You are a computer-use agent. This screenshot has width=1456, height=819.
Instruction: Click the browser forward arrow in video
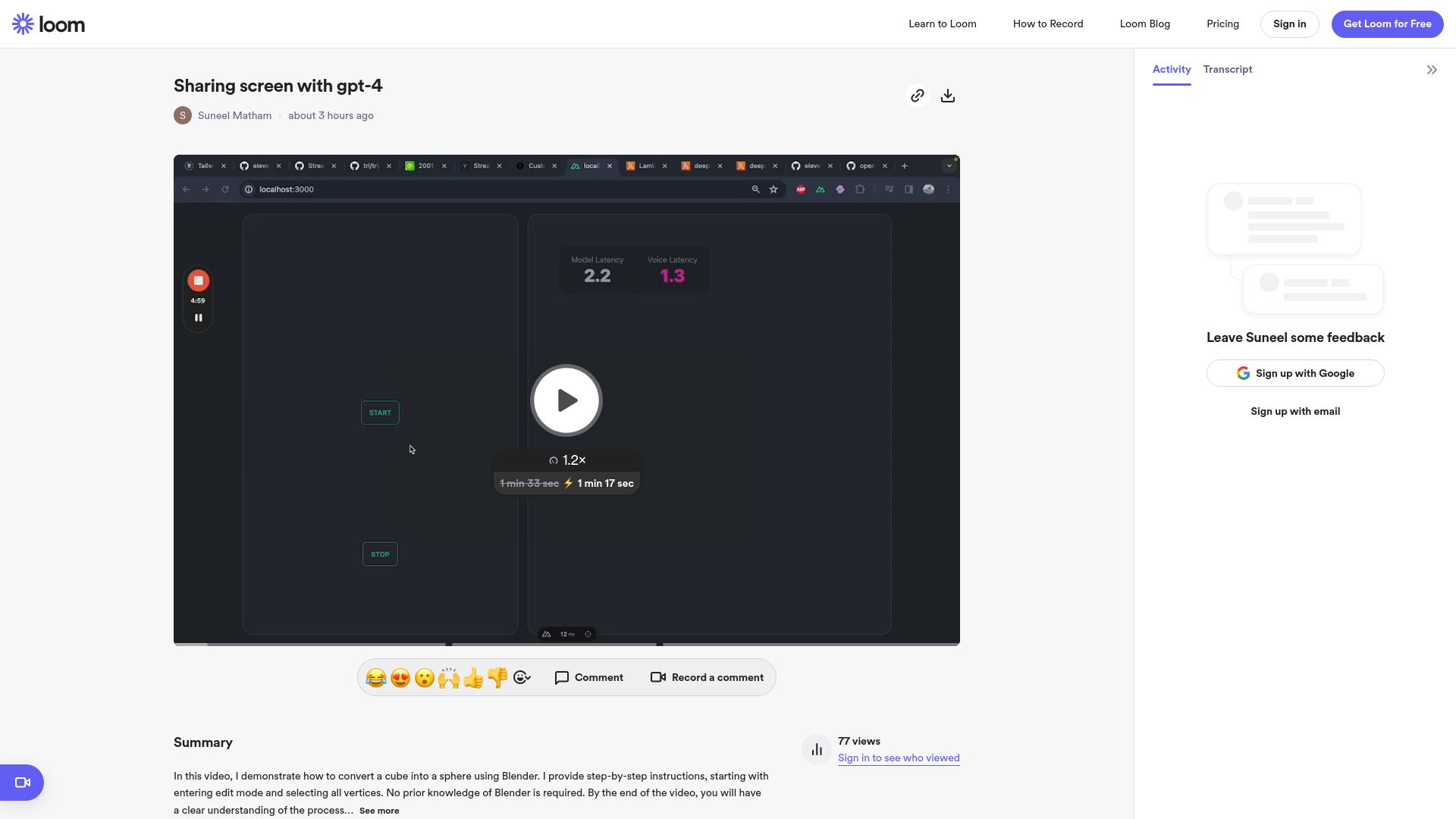tap(206, 190)
